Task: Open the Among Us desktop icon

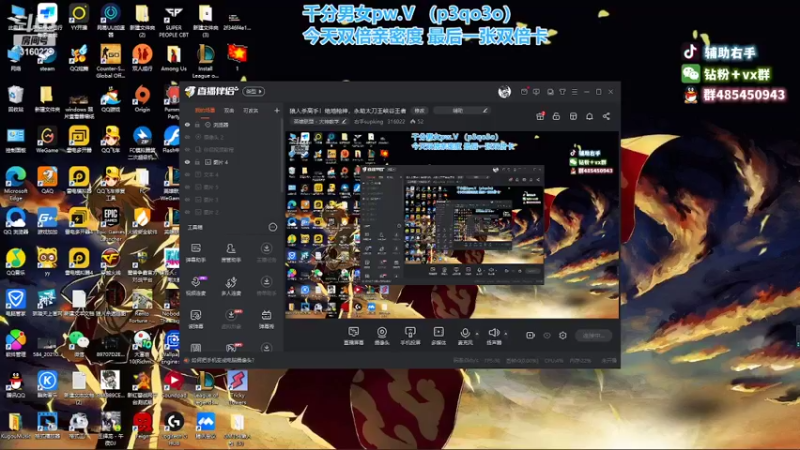Action: pos(173,58)
